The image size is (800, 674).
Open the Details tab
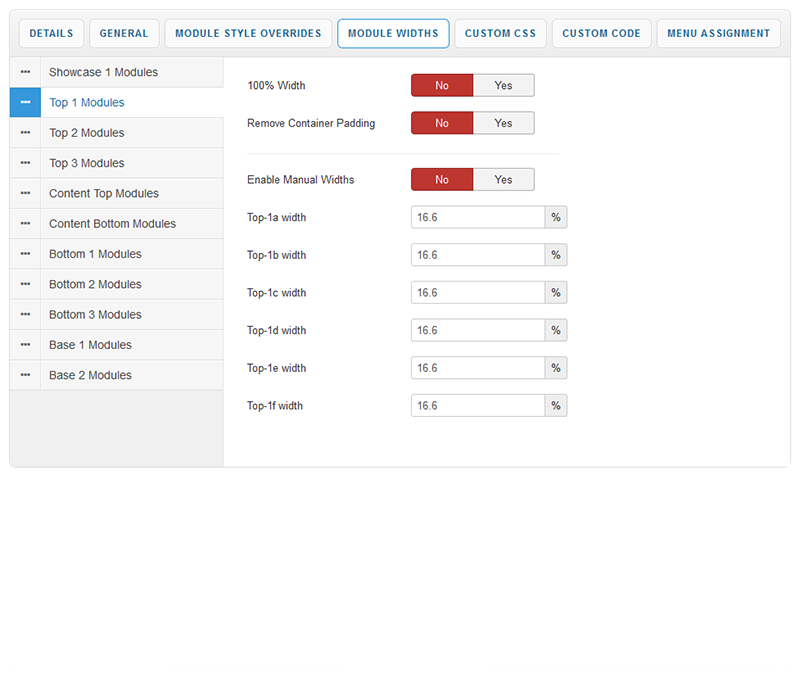pyautogui.click(x=51, y=33)
